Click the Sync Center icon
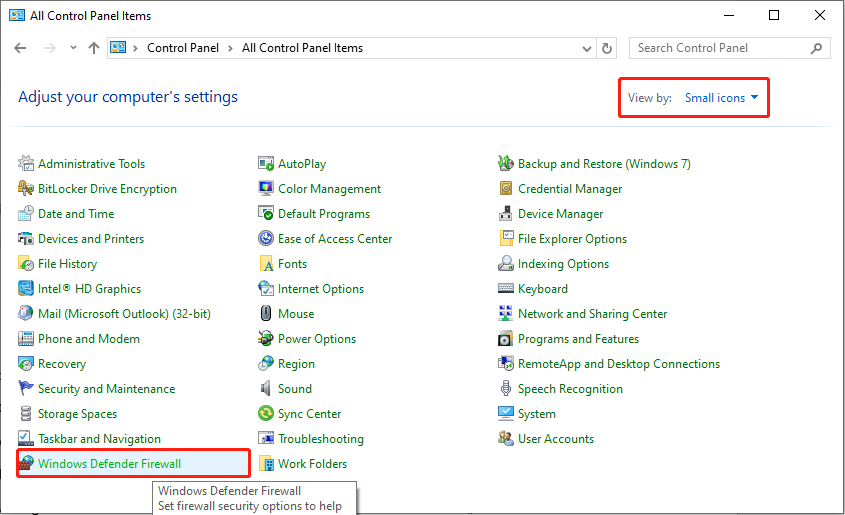845x515 pixels. pyautogui.click(x=266, y=414)
